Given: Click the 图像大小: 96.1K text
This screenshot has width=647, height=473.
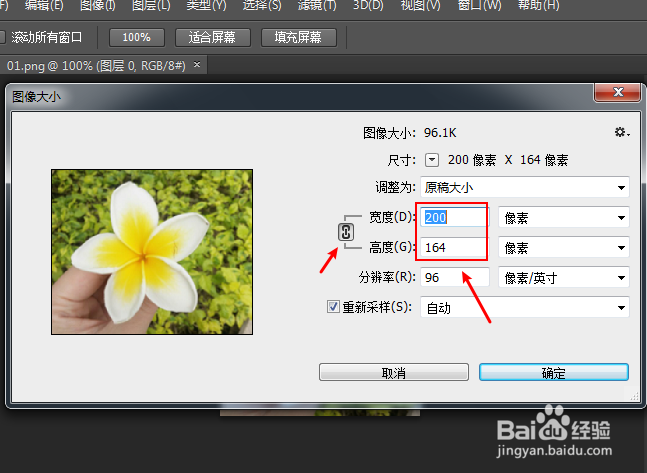Looking at the screenshot, I should [x=410, y=133].
